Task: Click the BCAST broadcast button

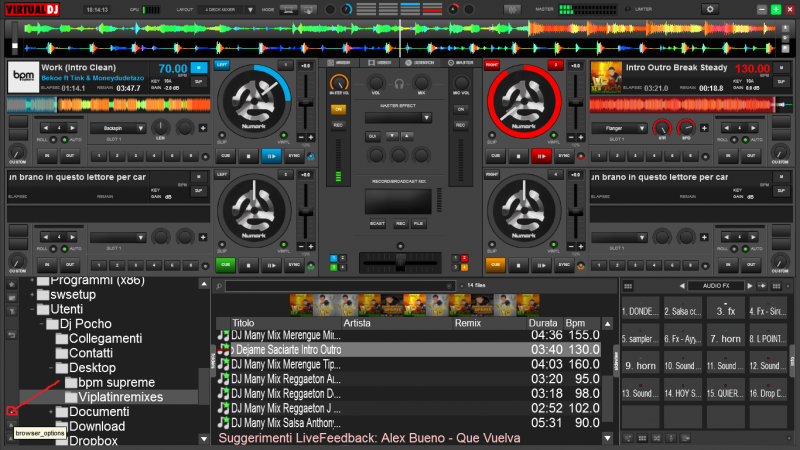Action: pyautogui.click(x=377, y=223)
